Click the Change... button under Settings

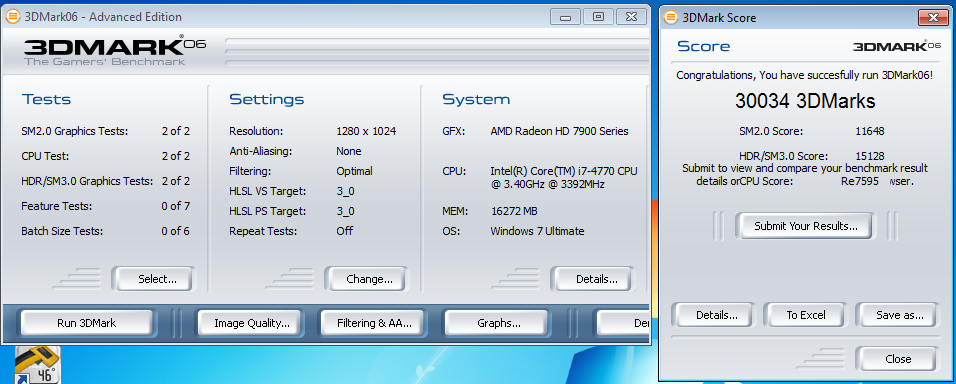(366, 279)
